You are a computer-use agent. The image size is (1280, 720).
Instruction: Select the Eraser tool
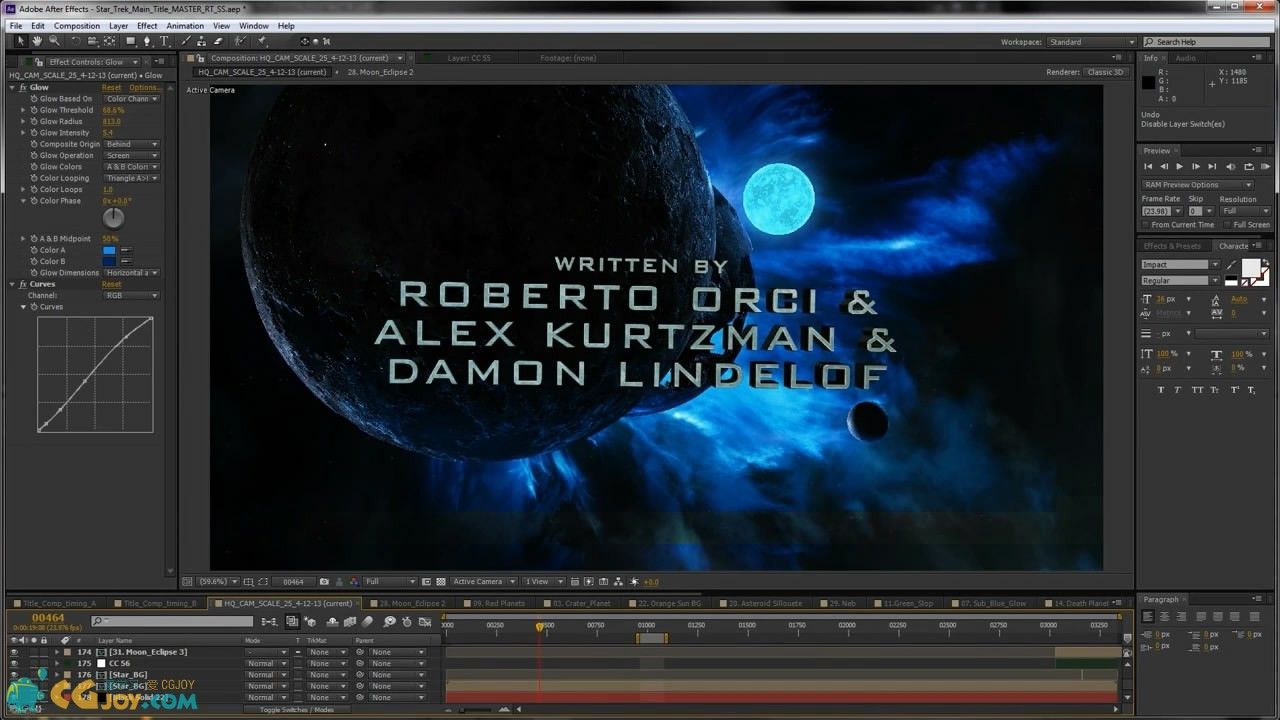coord(219,41)
